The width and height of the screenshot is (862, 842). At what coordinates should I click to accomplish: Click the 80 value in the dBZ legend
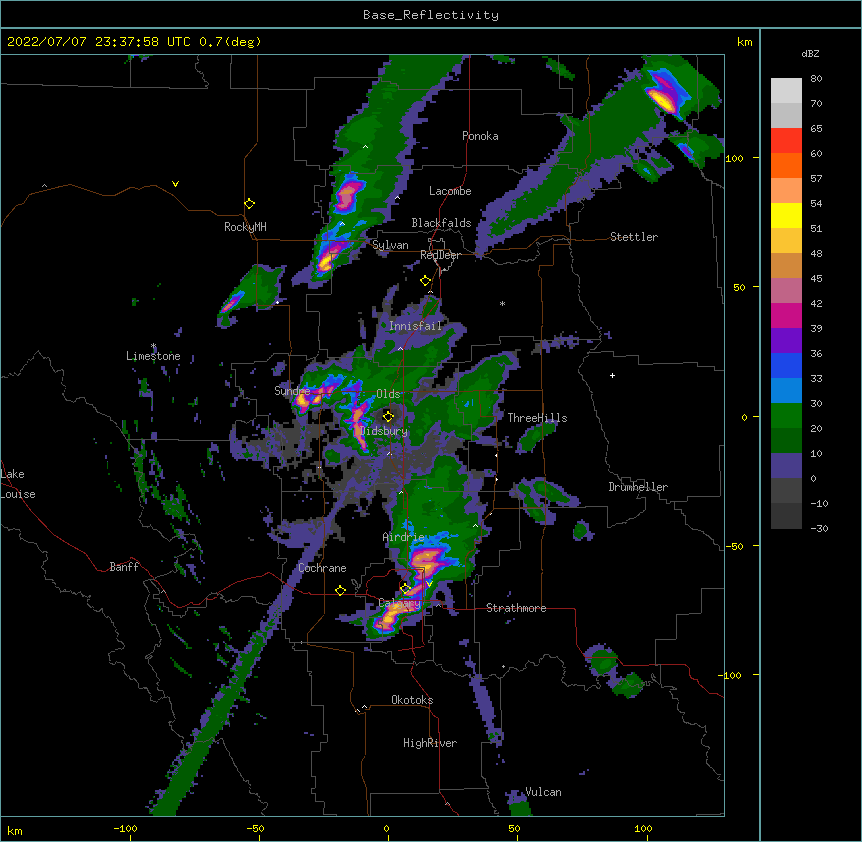[816, 79]
